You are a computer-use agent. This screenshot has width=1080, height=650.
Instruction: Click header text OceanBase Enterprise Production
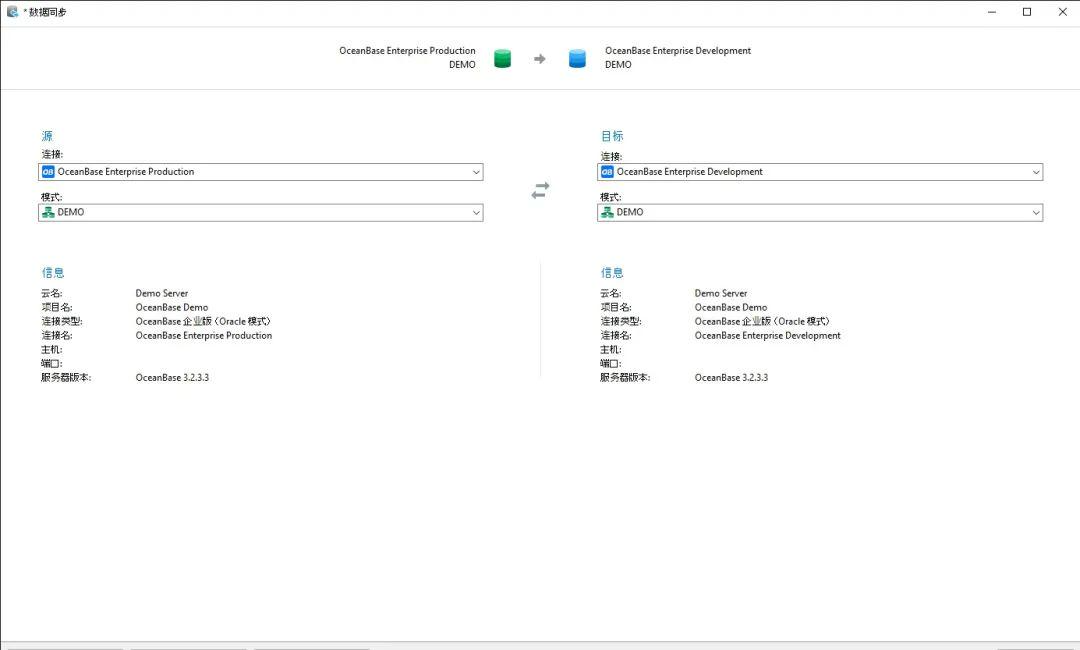[x=407, y=51]
